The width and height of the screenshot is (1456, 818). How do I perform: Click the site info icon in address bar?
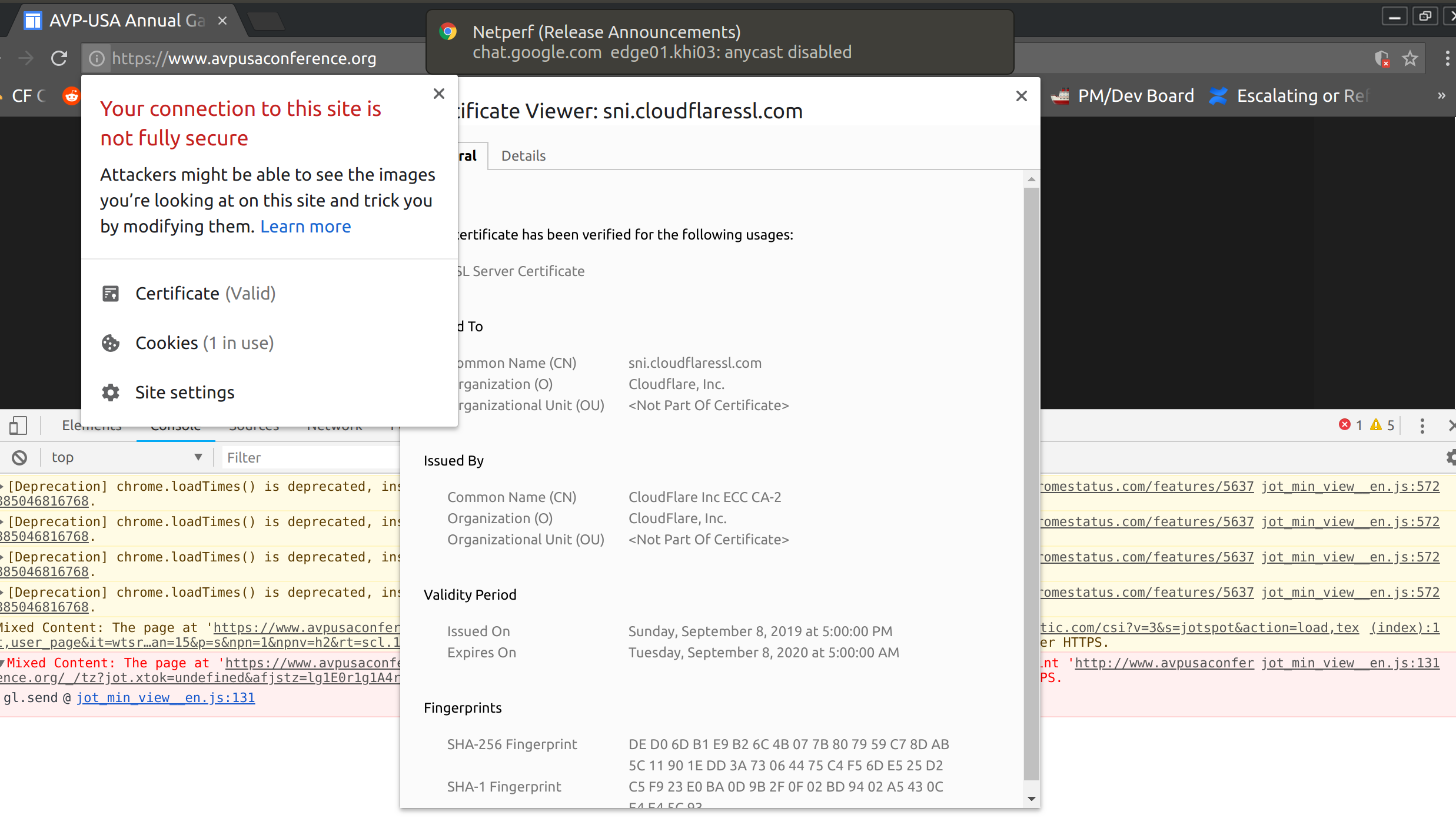[x=97, y=58]
